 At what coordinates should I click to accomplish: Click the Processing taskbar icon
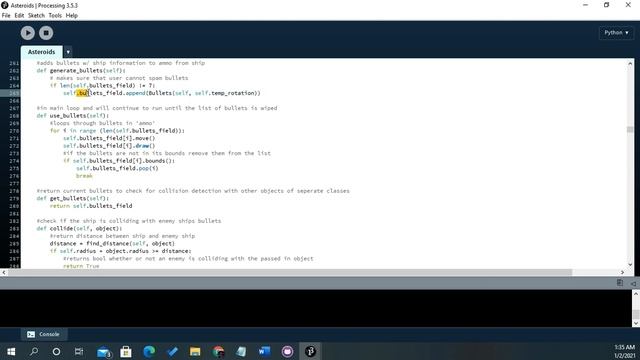pos(310,351)
